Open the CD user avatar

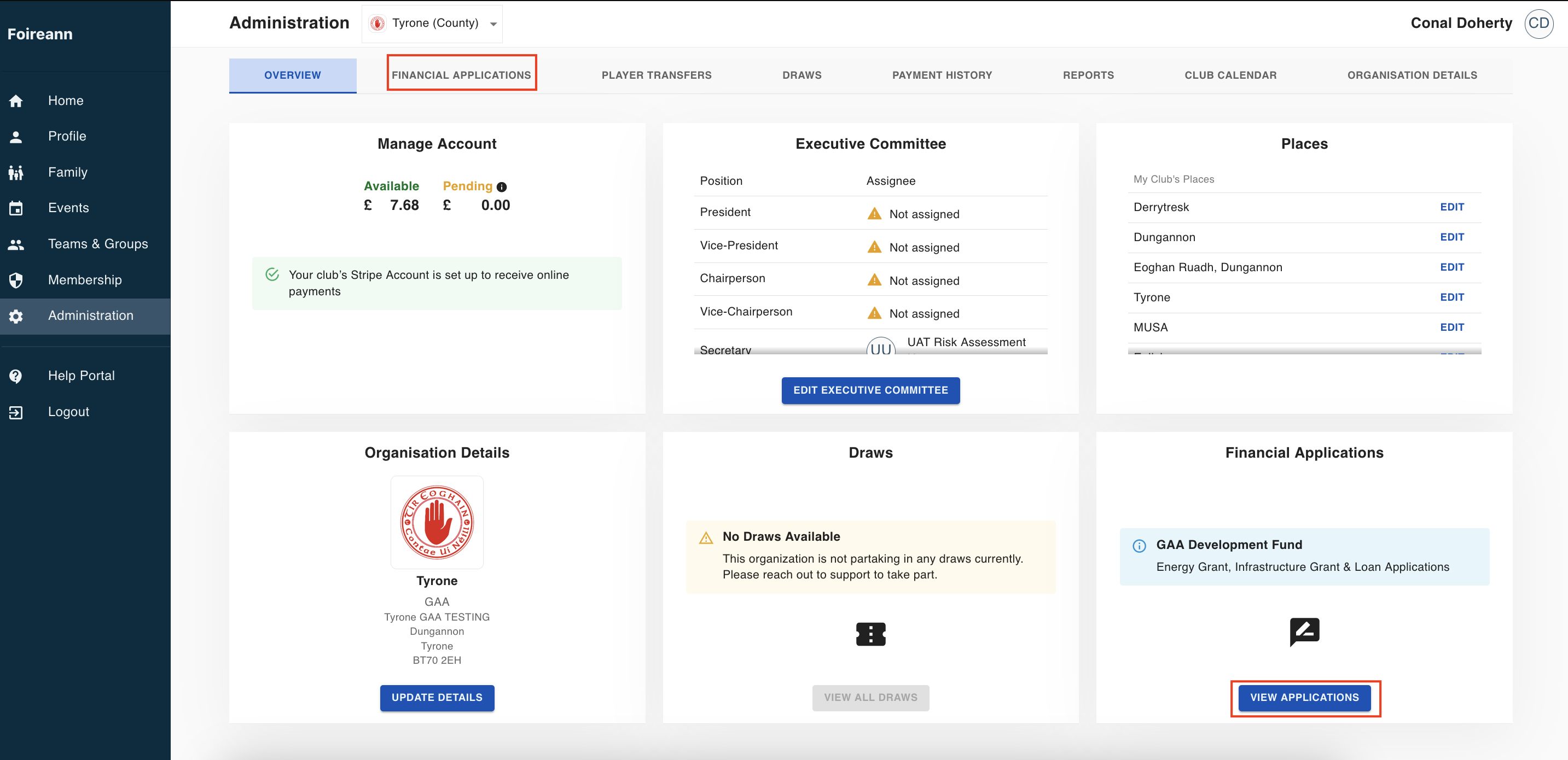[1538, 24]
